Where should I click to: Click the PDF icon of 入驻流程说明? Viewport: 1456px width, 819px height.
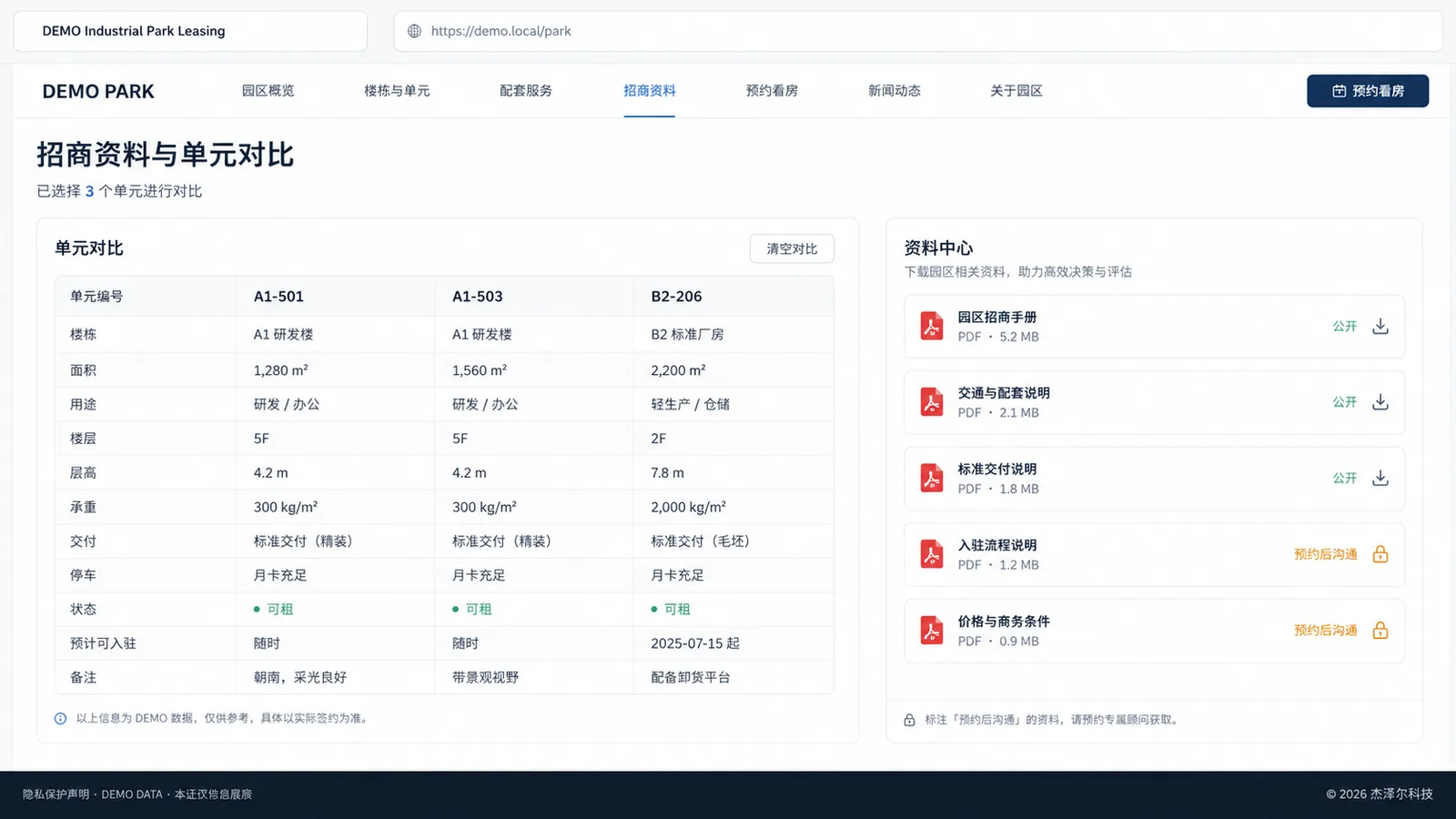[931, 554]
